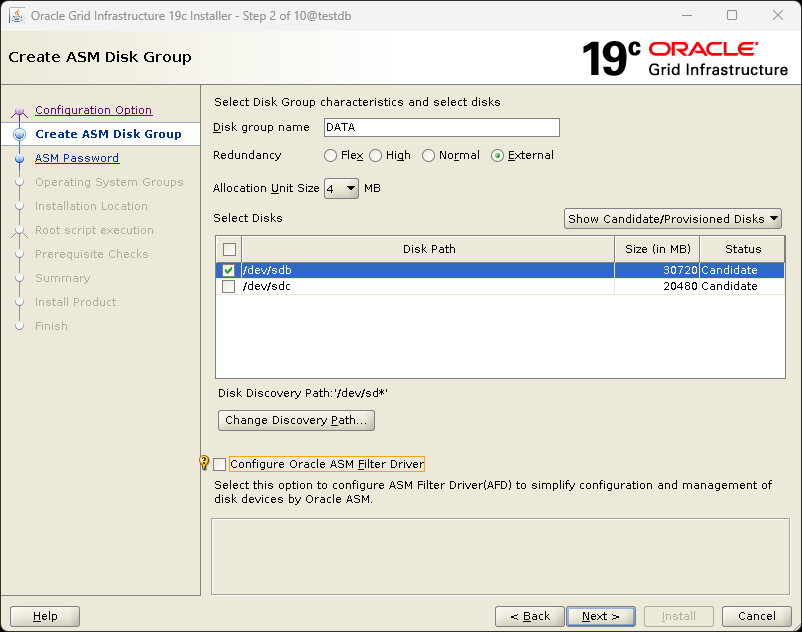Viewport: 802px width, 632px height.
Task: Click the Java installer icon in title bar
Action: point(17,15)
